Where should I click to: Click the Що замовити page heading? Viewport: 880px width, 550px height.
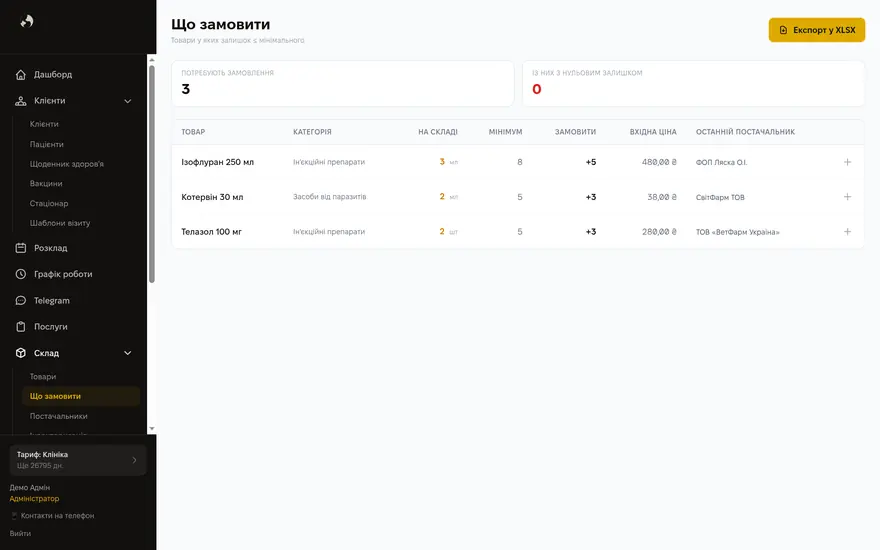click(x=221, y=24)
